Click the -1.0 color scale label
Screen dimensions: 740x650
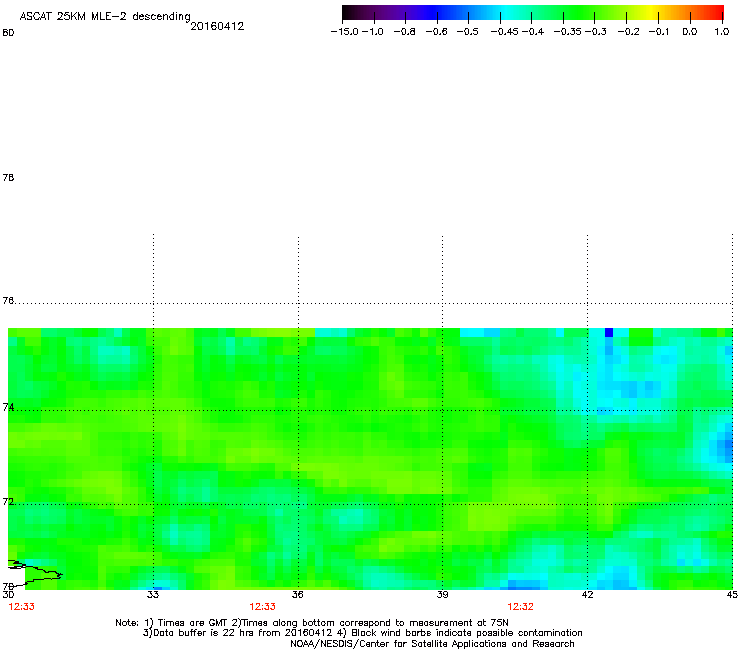coord(373,32)
